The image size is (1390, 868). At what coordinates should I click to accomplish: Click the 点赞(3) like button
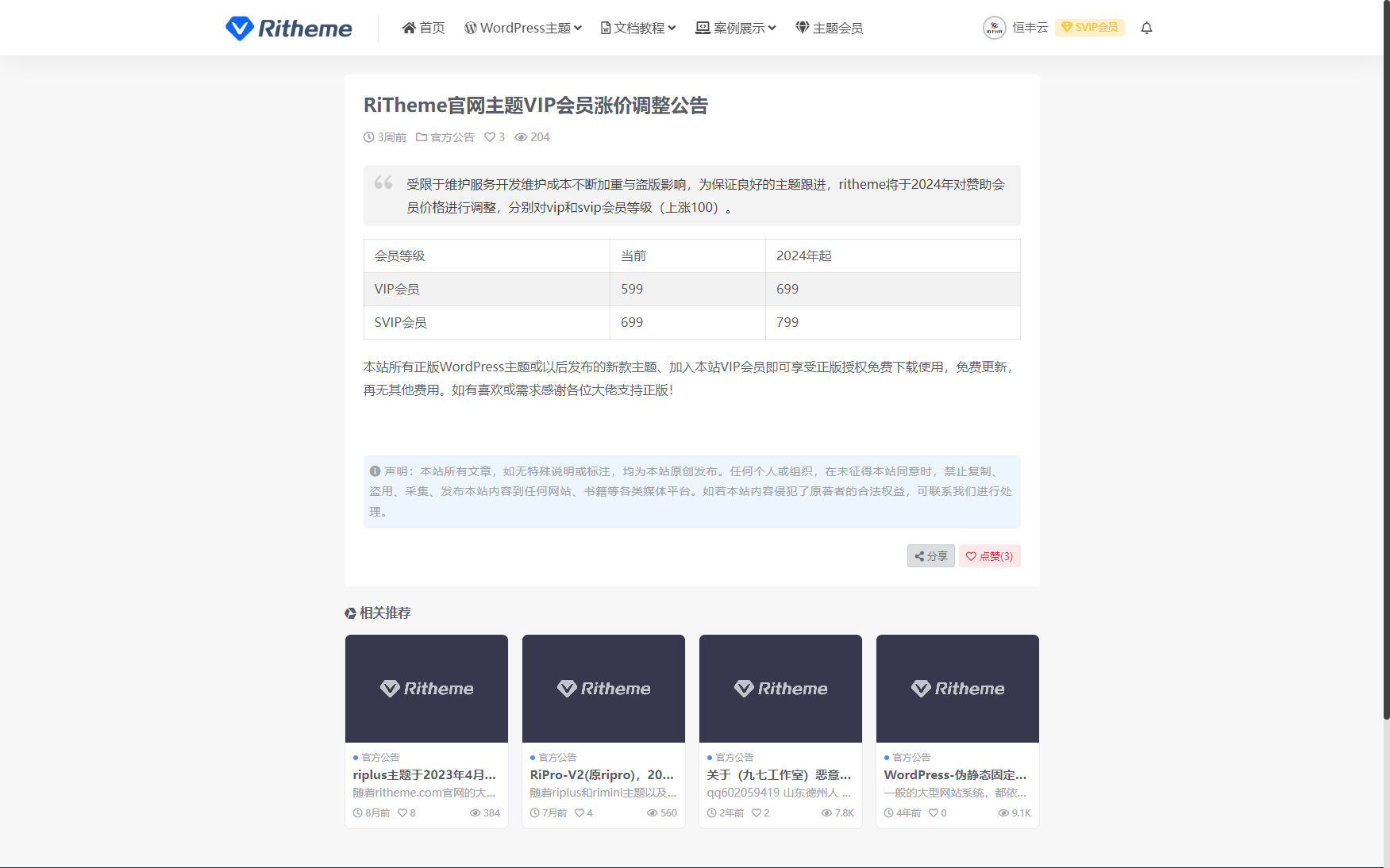[989, 556]
